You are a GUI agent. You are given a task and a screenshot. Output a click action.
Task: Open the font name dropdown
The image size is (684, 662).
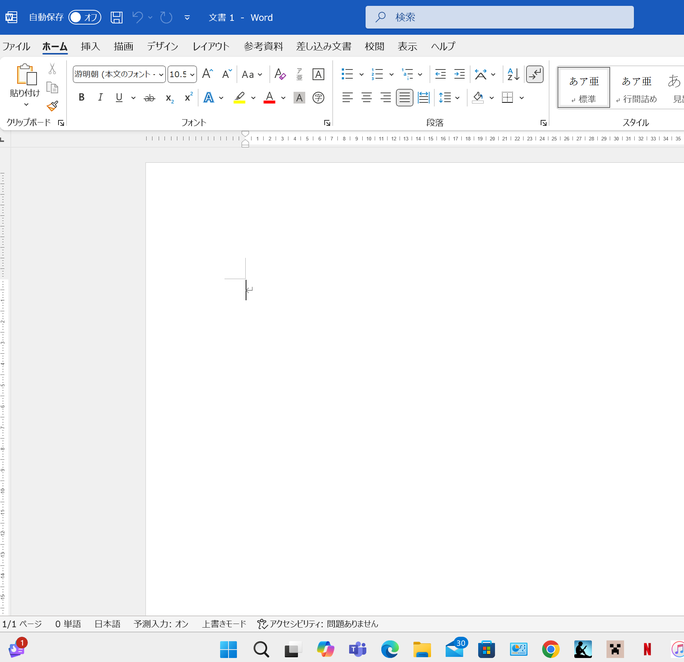pyautogui.click(x=160, y=74)
